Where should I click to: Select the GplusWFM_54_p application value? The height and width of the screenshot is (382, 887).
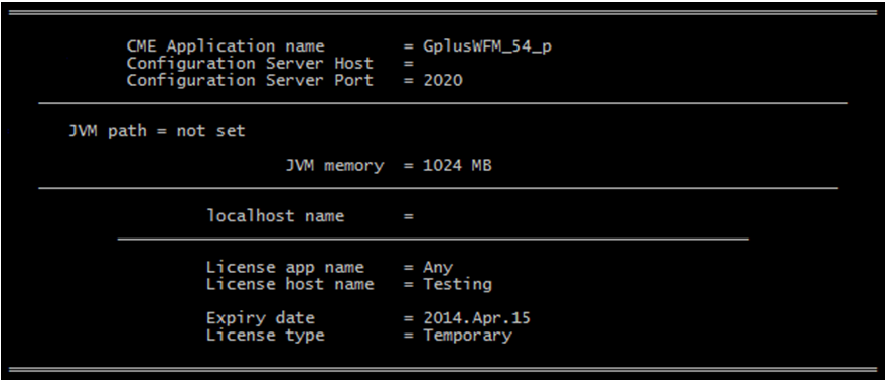[x=488, y=47]
